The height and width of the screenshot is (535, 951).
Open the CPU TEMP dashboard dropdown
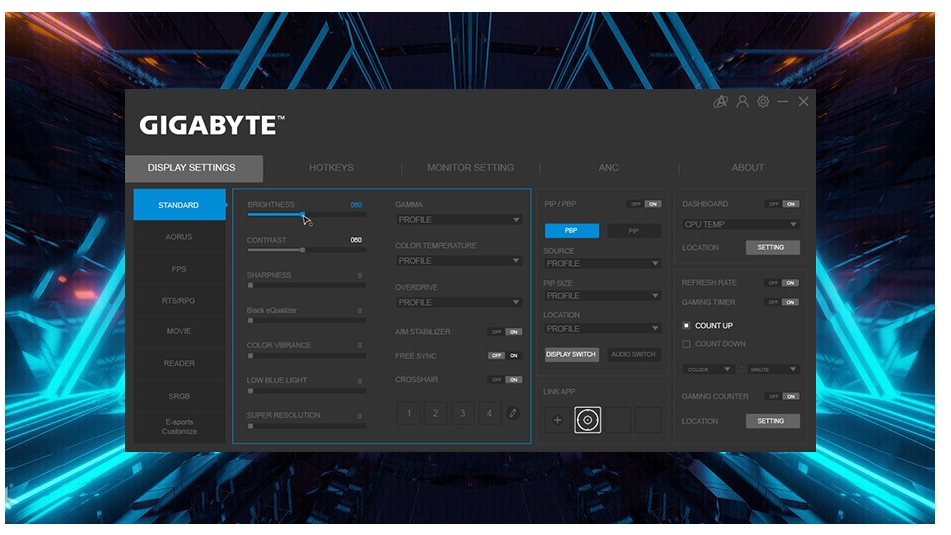coord(741,224)
